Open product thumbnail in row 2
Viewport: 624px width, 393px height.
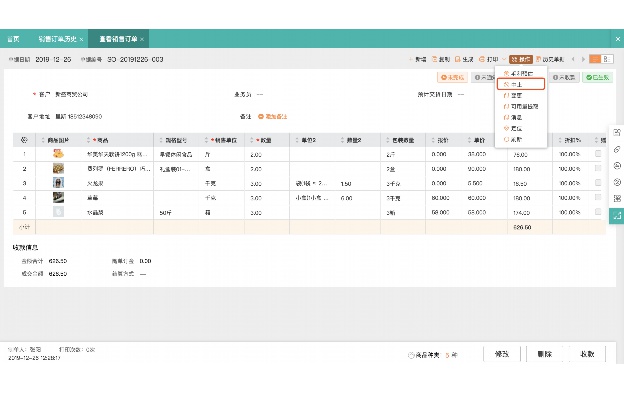tap(58, 168)
